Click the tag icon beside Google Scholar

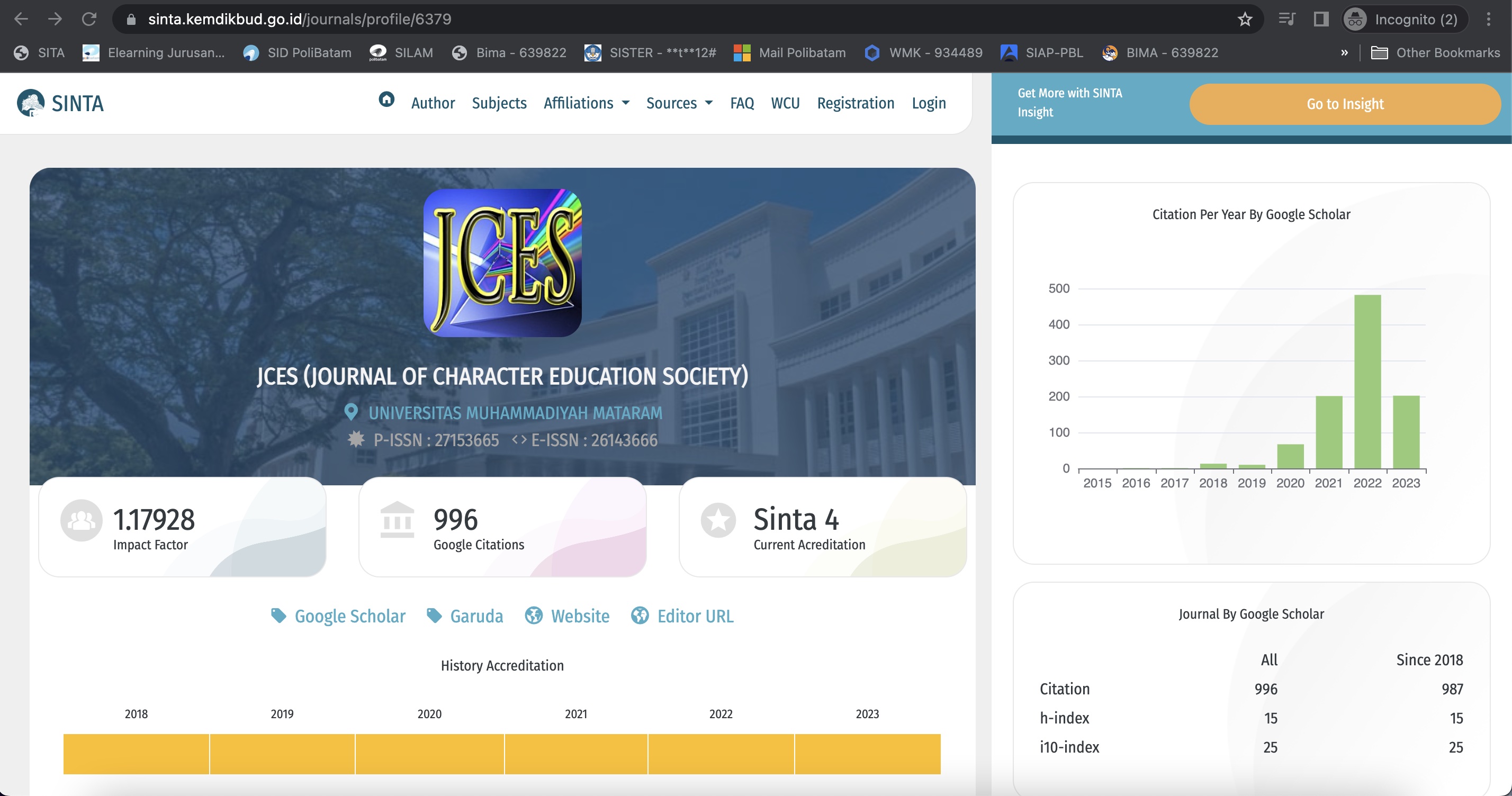point(279,616)
